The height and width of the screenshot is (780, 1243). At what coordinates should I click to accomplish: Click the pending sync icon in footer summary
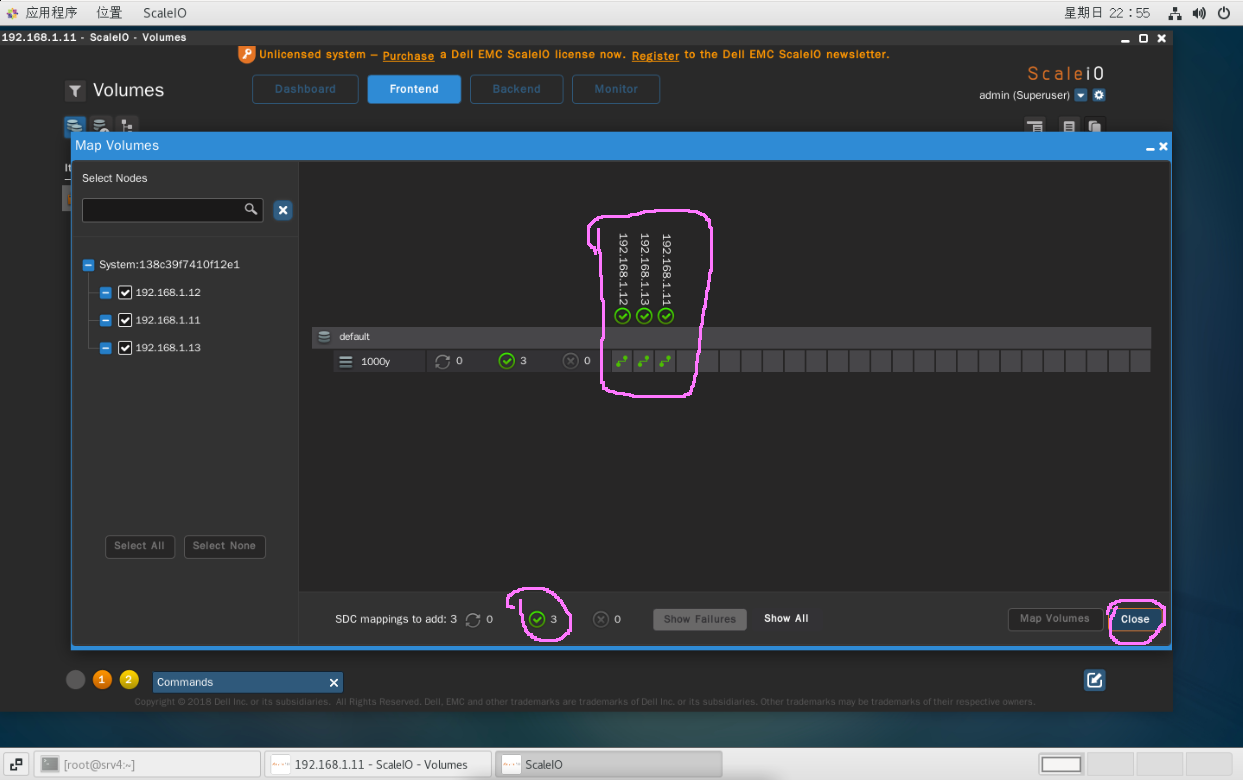point(473,620)
